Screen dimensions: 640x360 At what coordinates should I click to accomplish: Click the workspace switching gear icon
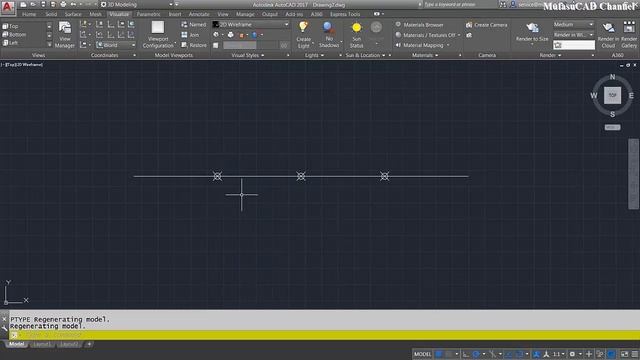click(x=572, y=354)
